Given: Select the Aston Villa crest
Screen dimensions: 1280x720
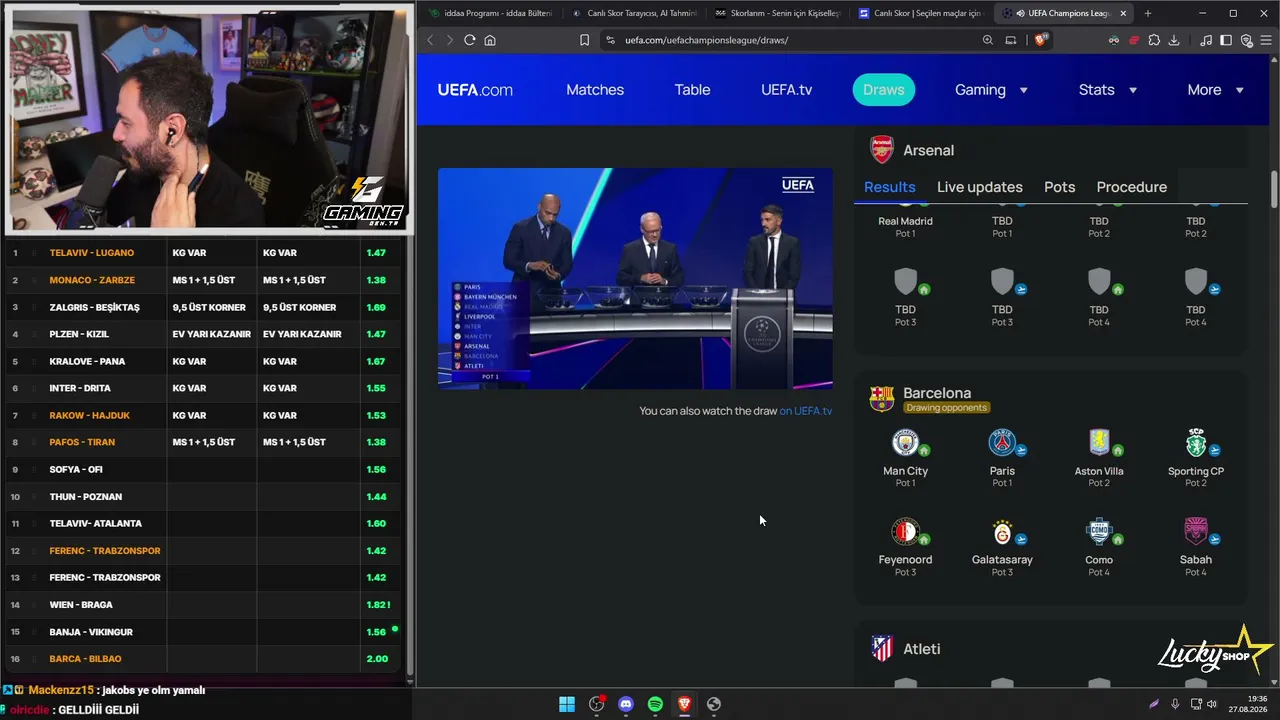Looking at the screenshot, I should tap(1099, 442).
